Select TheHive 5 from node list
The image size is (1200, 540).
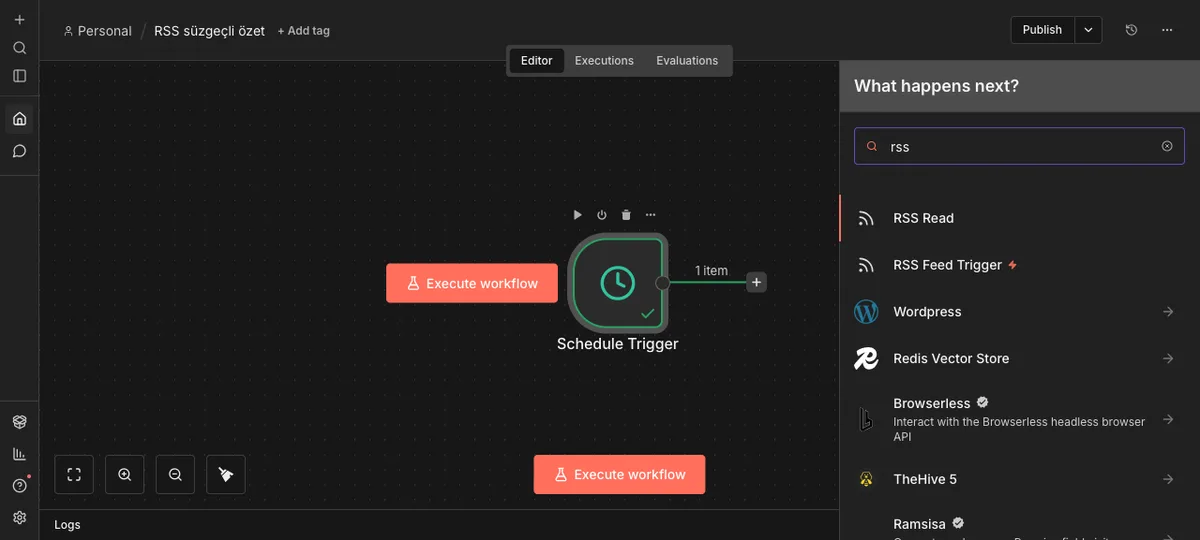pyautogui.click(x=1019, y=480)
